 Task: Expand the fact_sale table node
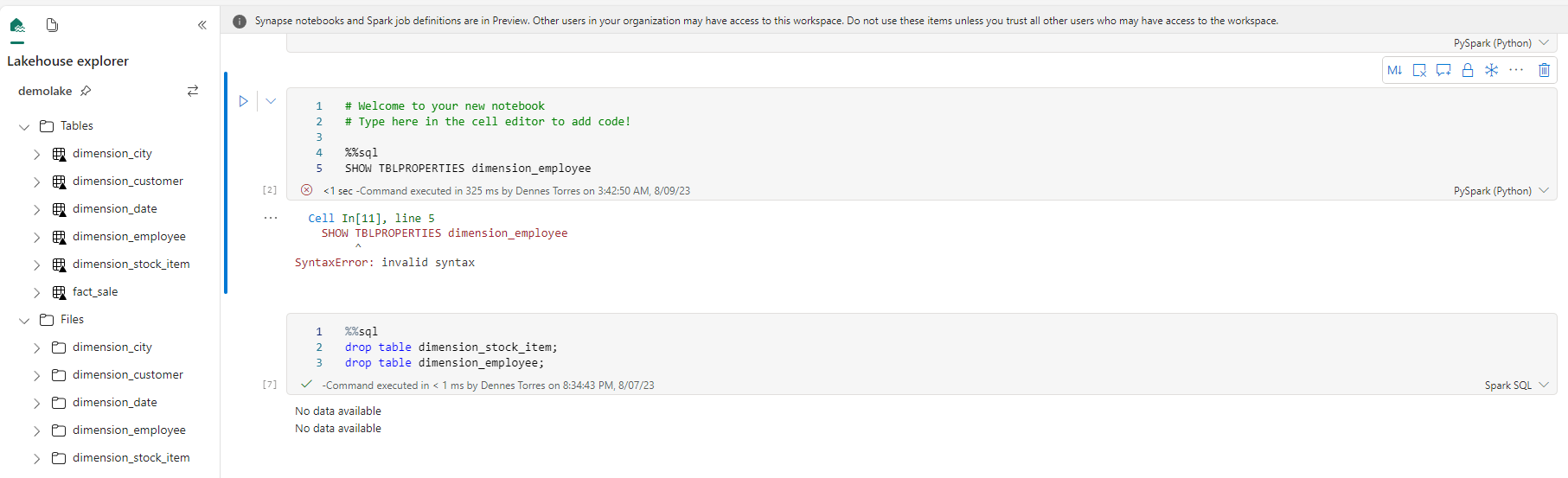36,292
